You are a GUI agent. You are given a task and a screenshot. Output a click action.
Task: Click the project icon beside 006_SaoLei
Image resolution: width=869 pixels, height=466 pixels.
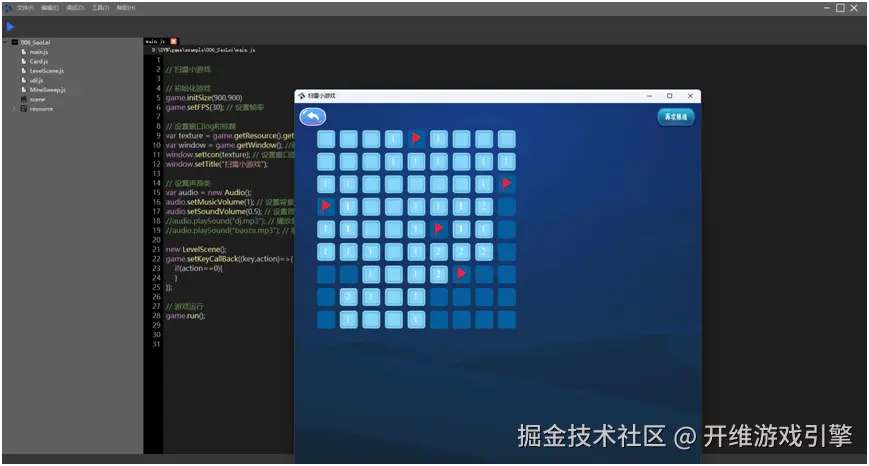point(15,42)
